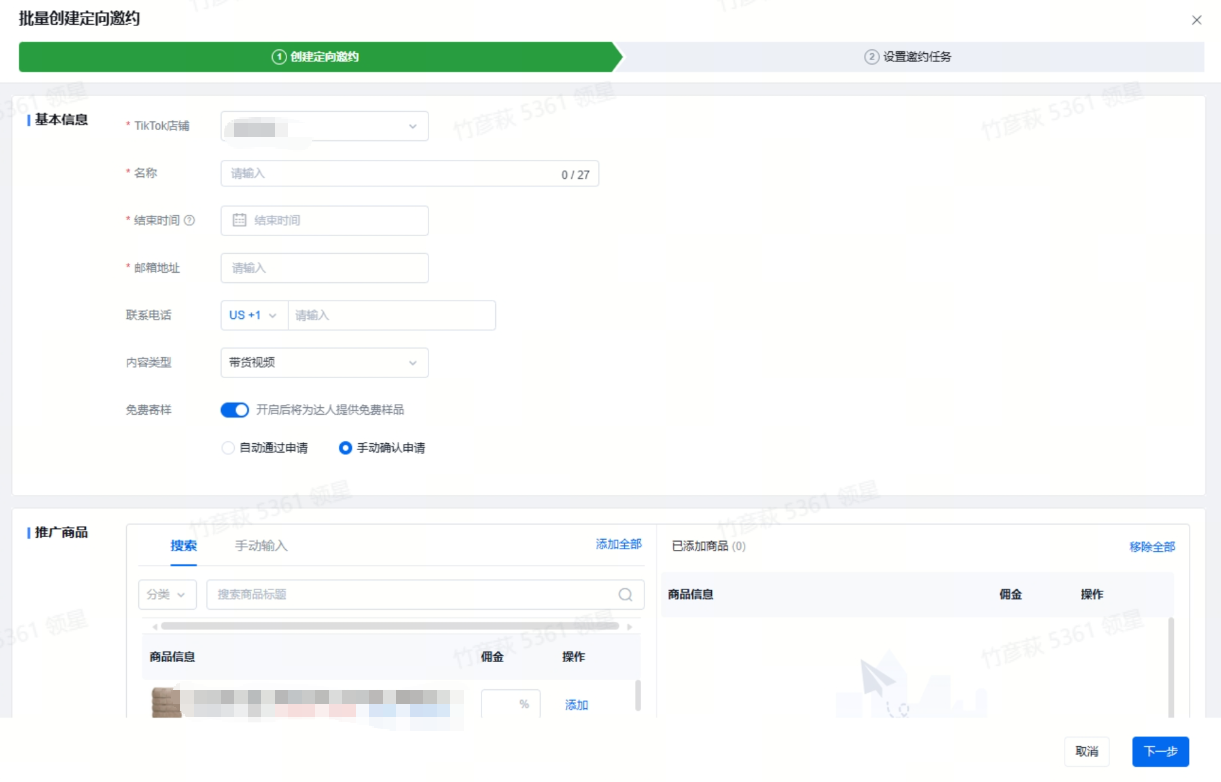
Task: Close the 批量创建定向邀约 dialog with X
Action: coord(1196,20)
